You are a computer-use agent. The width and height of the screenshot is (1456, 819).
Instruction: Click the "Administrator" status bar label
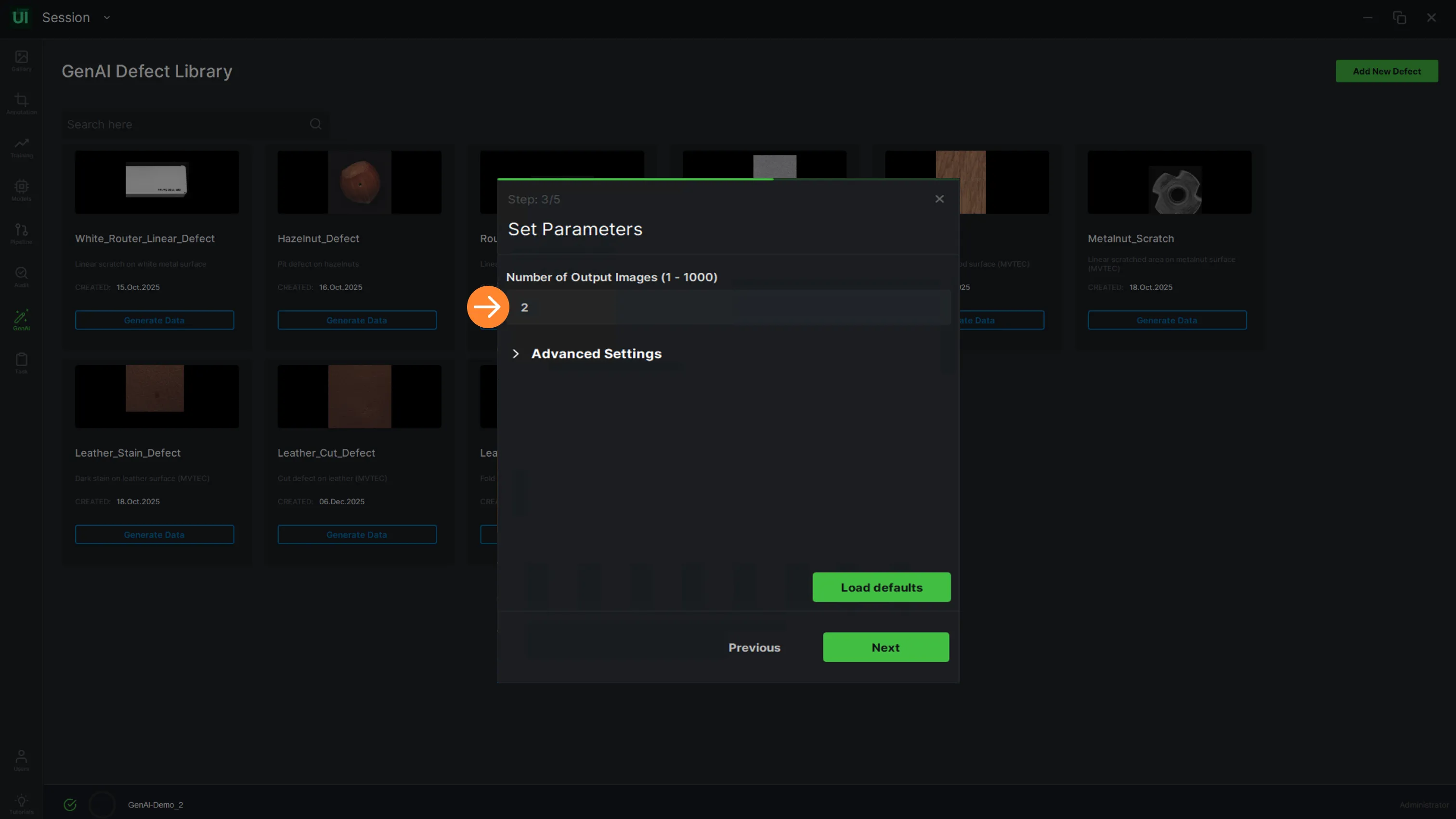[x=1424, y=805]
